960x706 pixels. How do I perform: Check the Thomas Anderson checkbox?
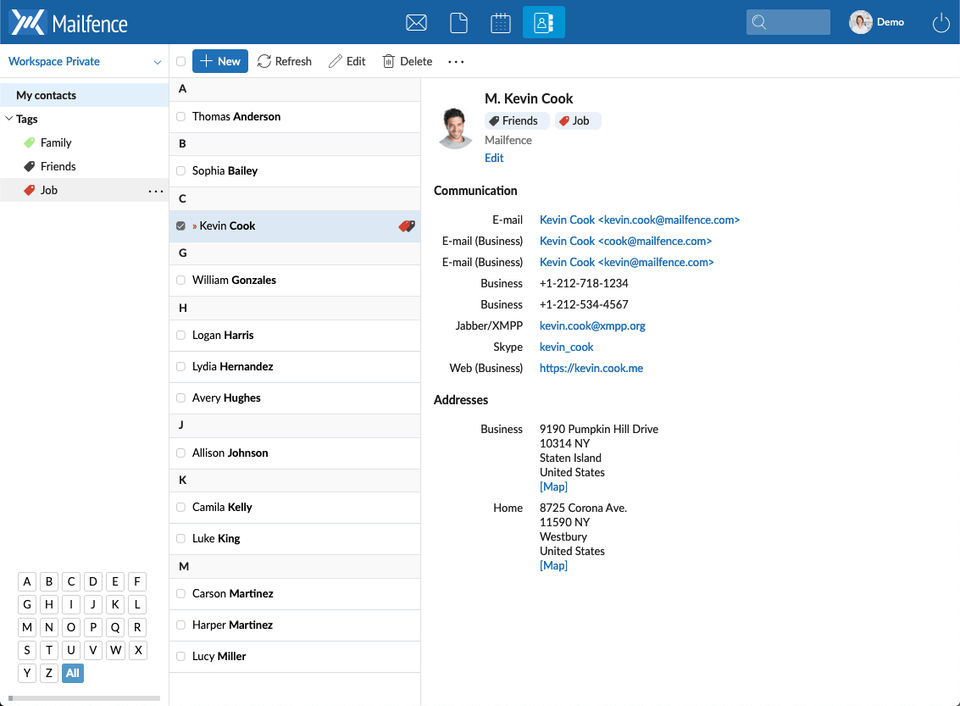(x=181, y=116)
